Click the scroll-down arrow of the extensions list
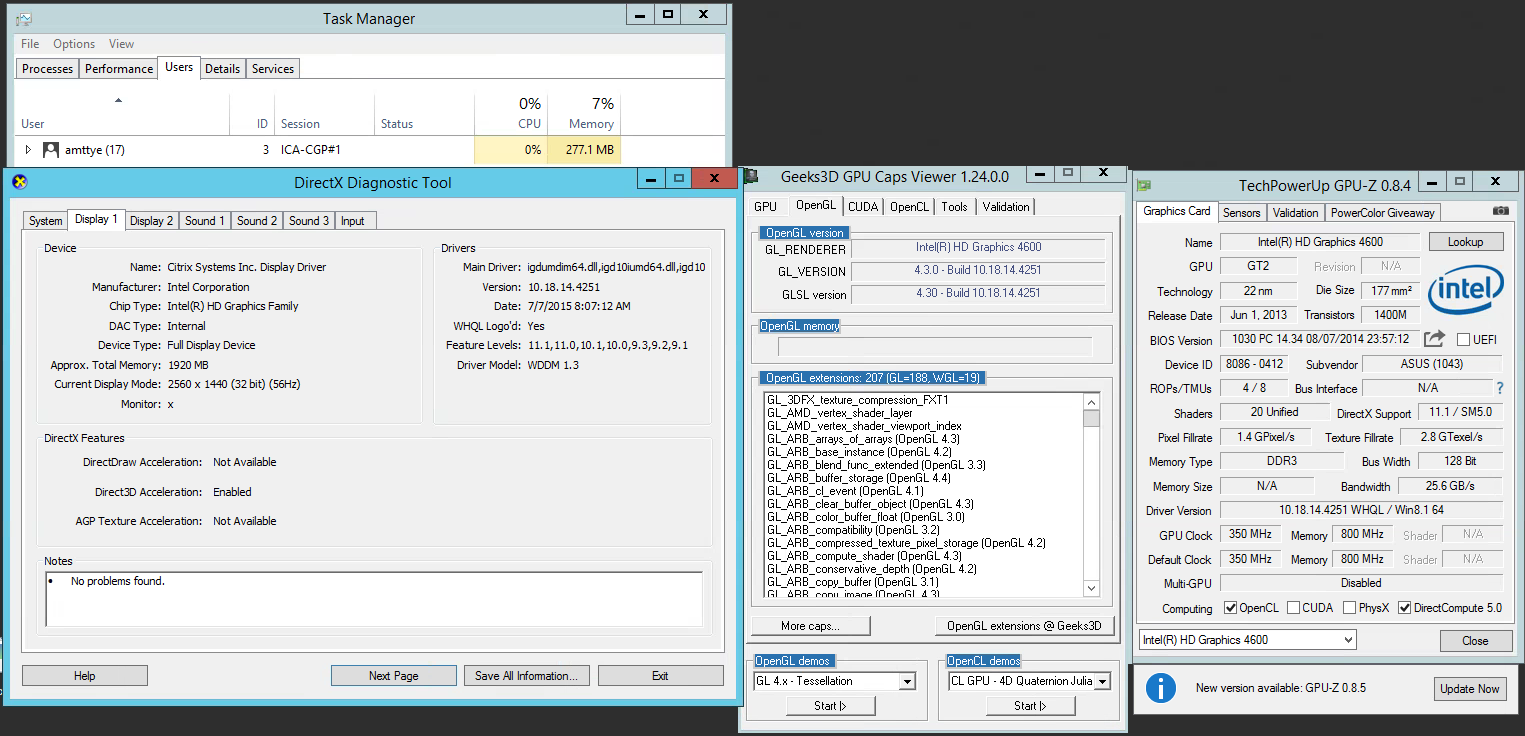1525x736 pixels. click(x=1091, y=588)
